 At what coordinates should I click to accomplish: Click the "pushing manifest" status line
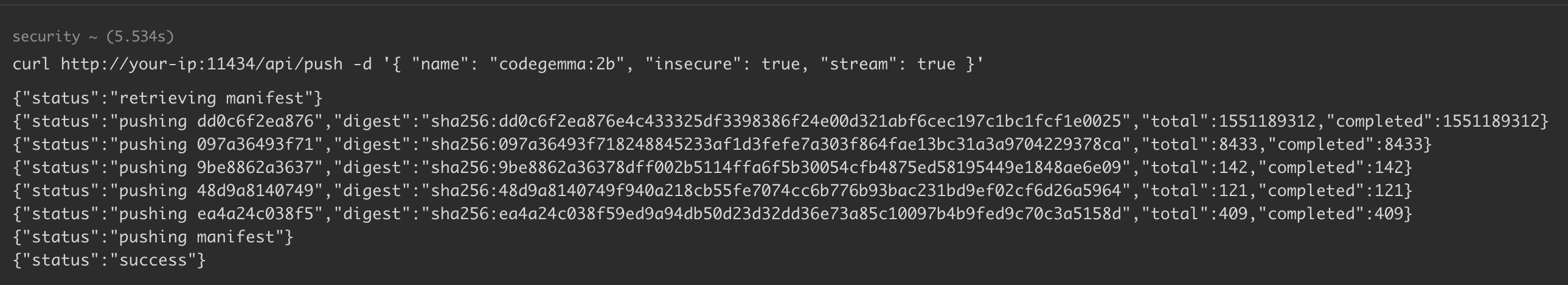[152, 237]
